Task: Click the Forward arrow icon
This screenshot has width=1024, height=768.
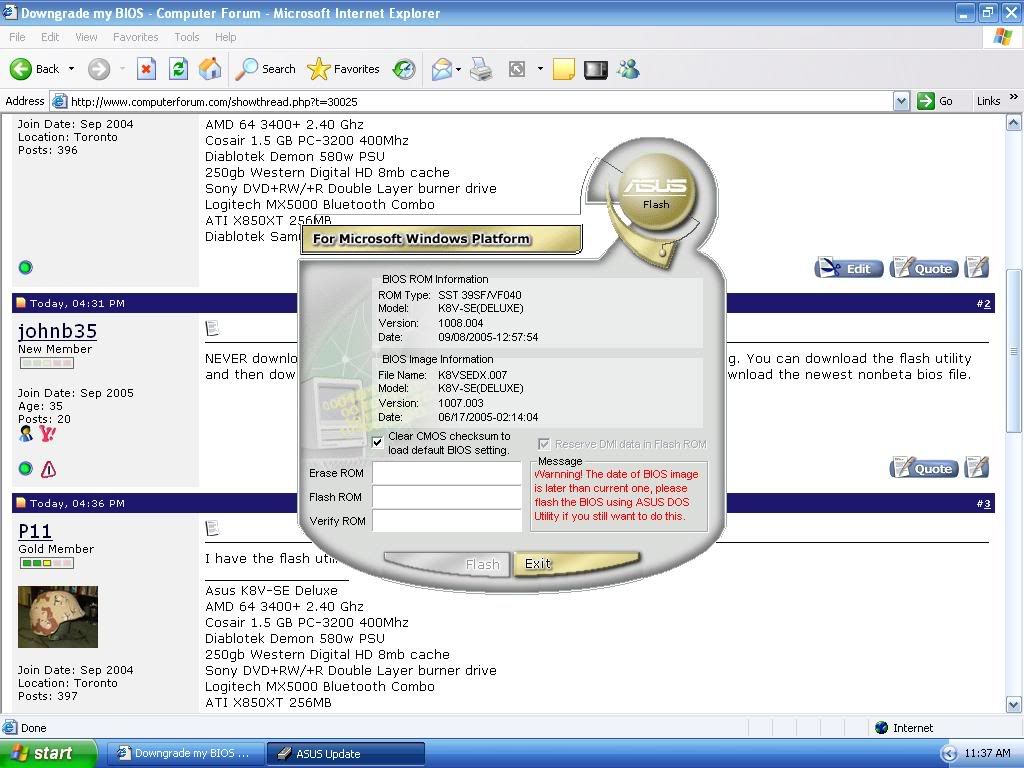Action: [99, 69]
